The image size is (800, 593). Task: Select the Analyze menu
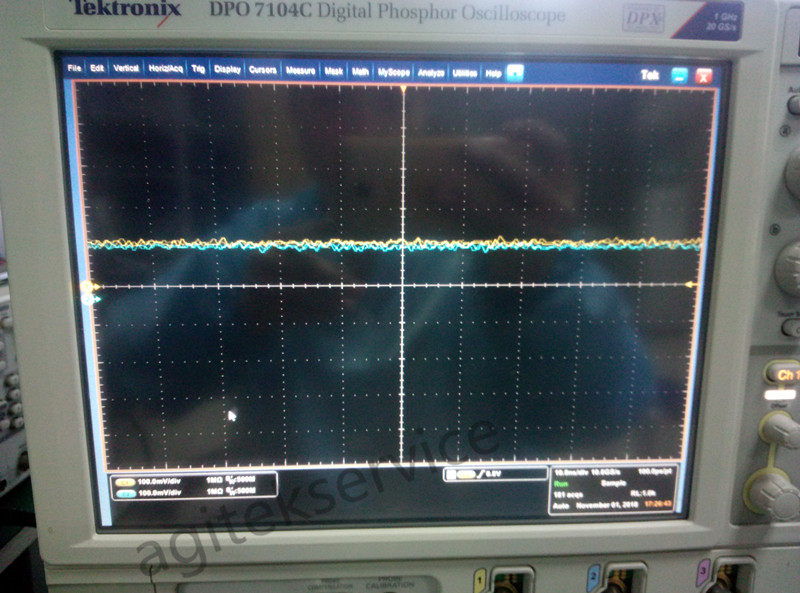(x=431, y=72)
